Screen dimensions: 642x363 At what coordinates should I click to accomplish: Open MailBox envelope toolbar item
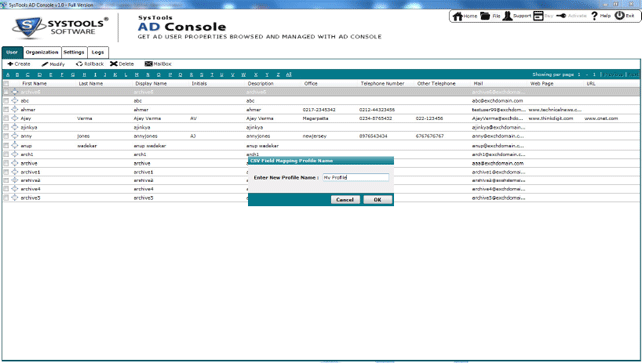[158, 64]
